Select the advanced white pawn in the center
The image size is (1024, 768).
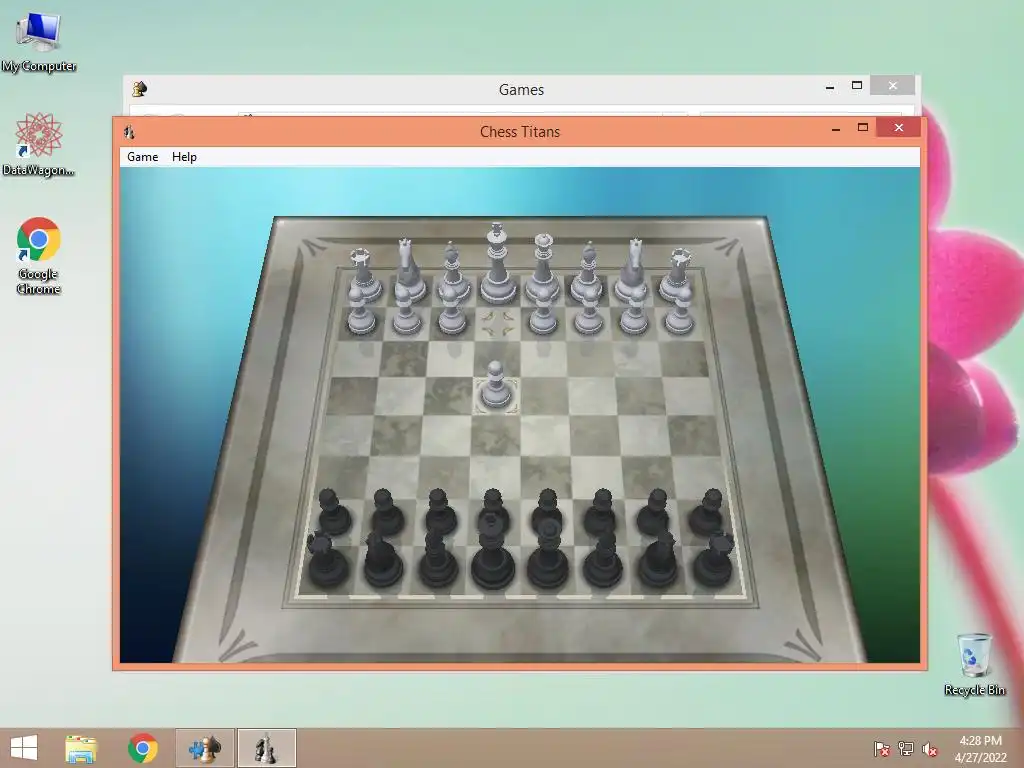(496, 385)
